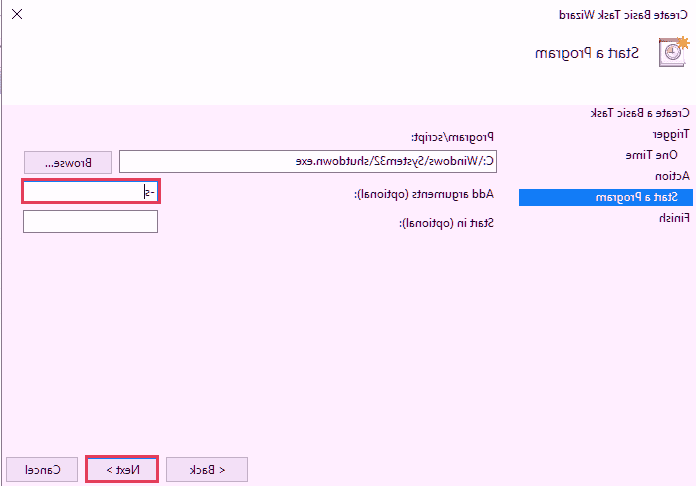Go to the Trigger step in sidebar
The image size is (696, 486).
click(670, 133)
